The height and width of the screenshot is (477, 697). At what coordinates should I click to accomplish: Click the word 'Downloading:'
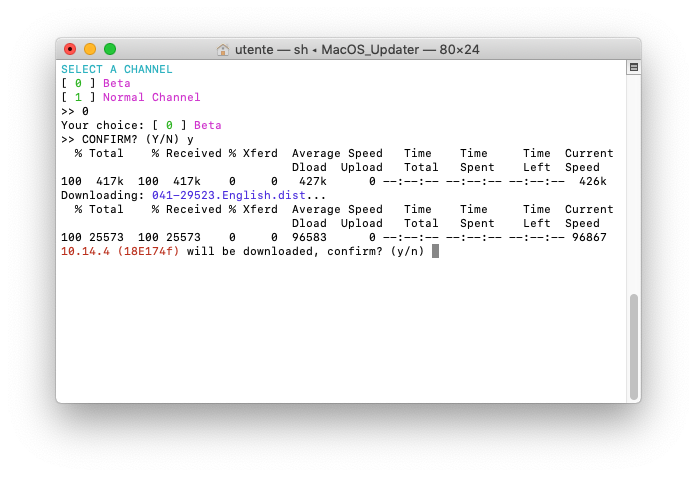(103, 195)
